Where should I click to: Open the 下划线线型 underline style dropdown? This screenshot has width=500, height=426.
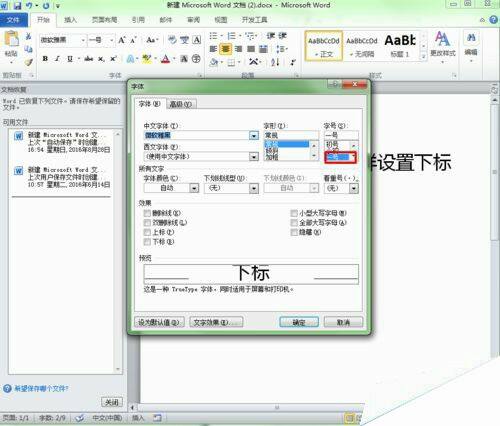[x=254, y=189]
